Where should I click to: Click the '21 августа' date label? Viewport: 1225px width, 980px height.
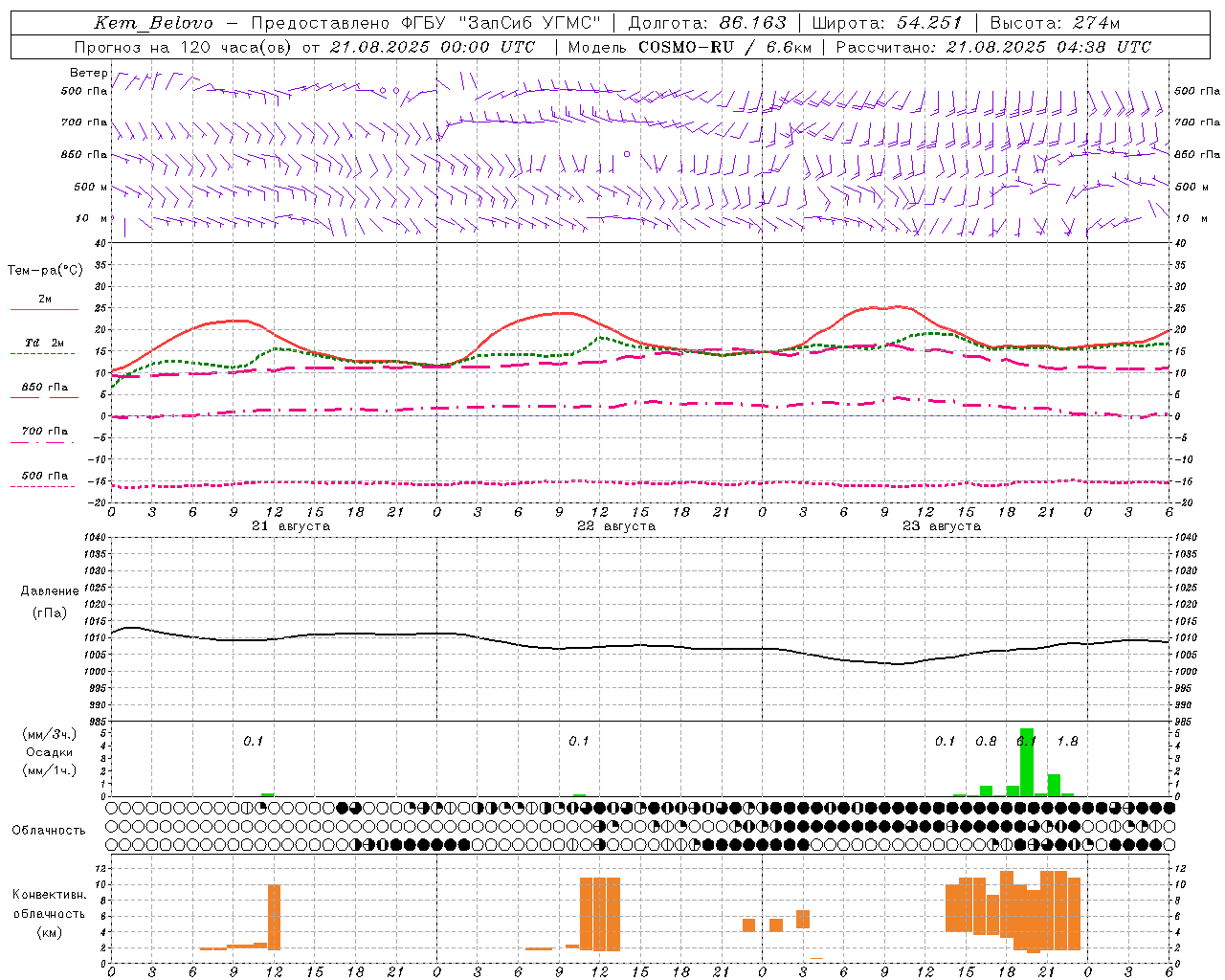291,526
